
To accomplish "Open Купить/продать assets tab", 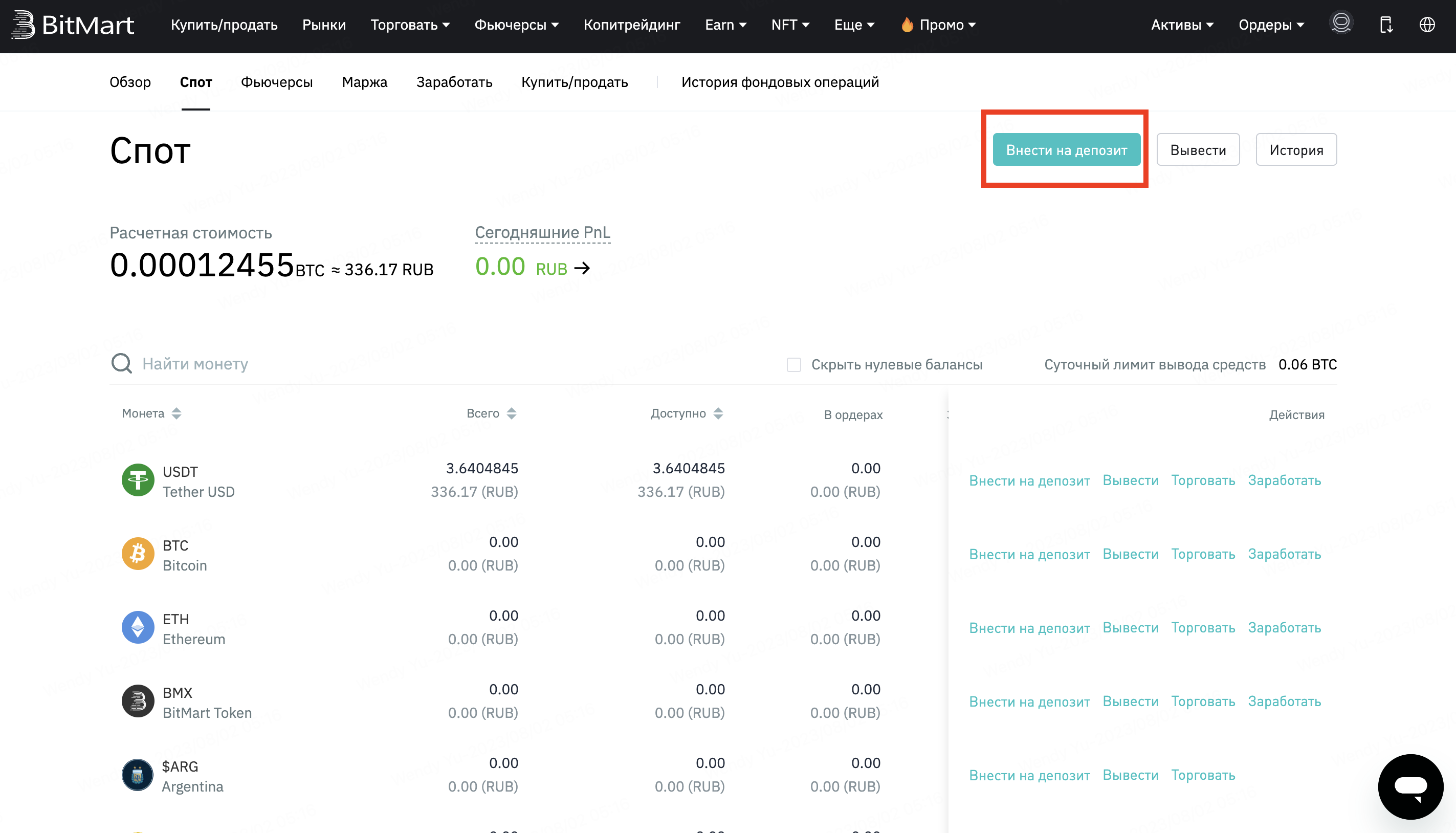I will point(574,82).
